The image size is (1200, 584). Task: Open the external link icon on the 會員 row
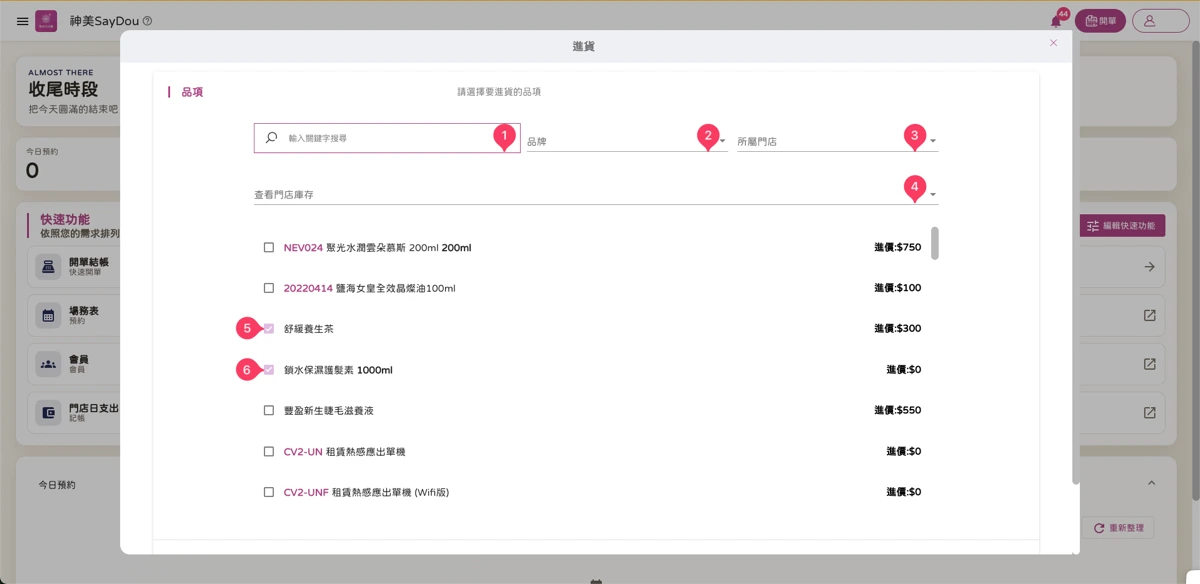click(x=1150, y=364)
